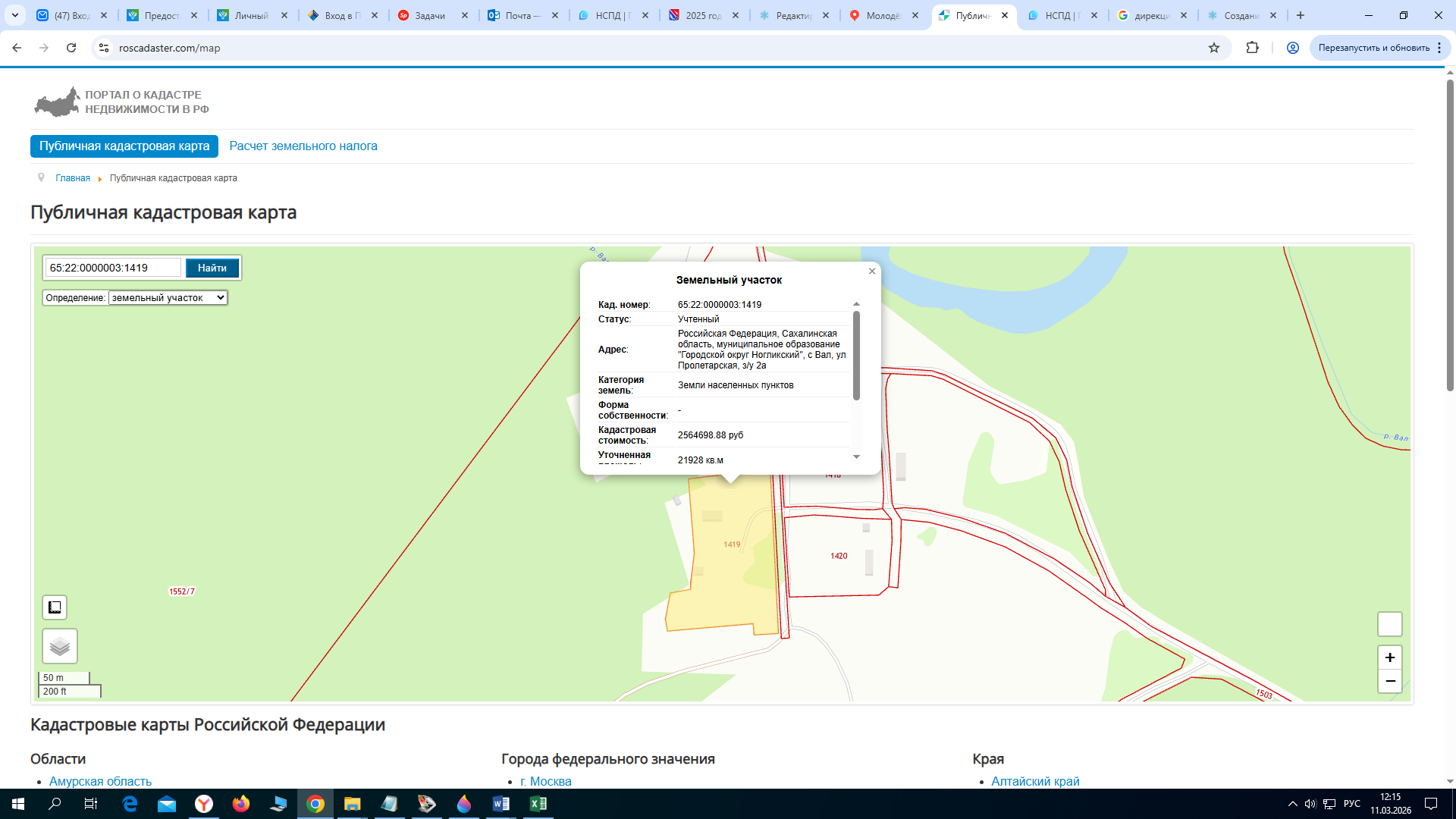The width and height of the screenshot is (1456, 819).
Task: Click the Главная breadcrumb link
Action: click(x=73, y=178)
